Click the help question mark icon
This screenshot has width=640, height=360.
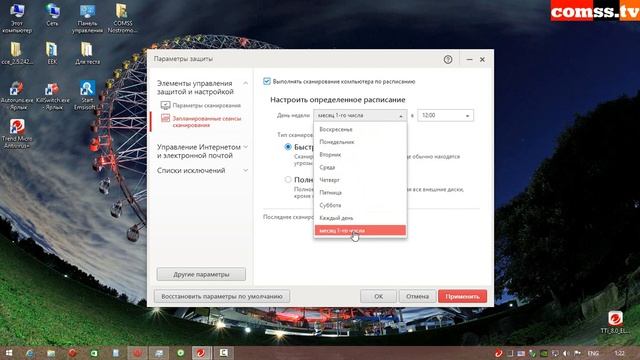pyautogui.click(x=448, y=60)
